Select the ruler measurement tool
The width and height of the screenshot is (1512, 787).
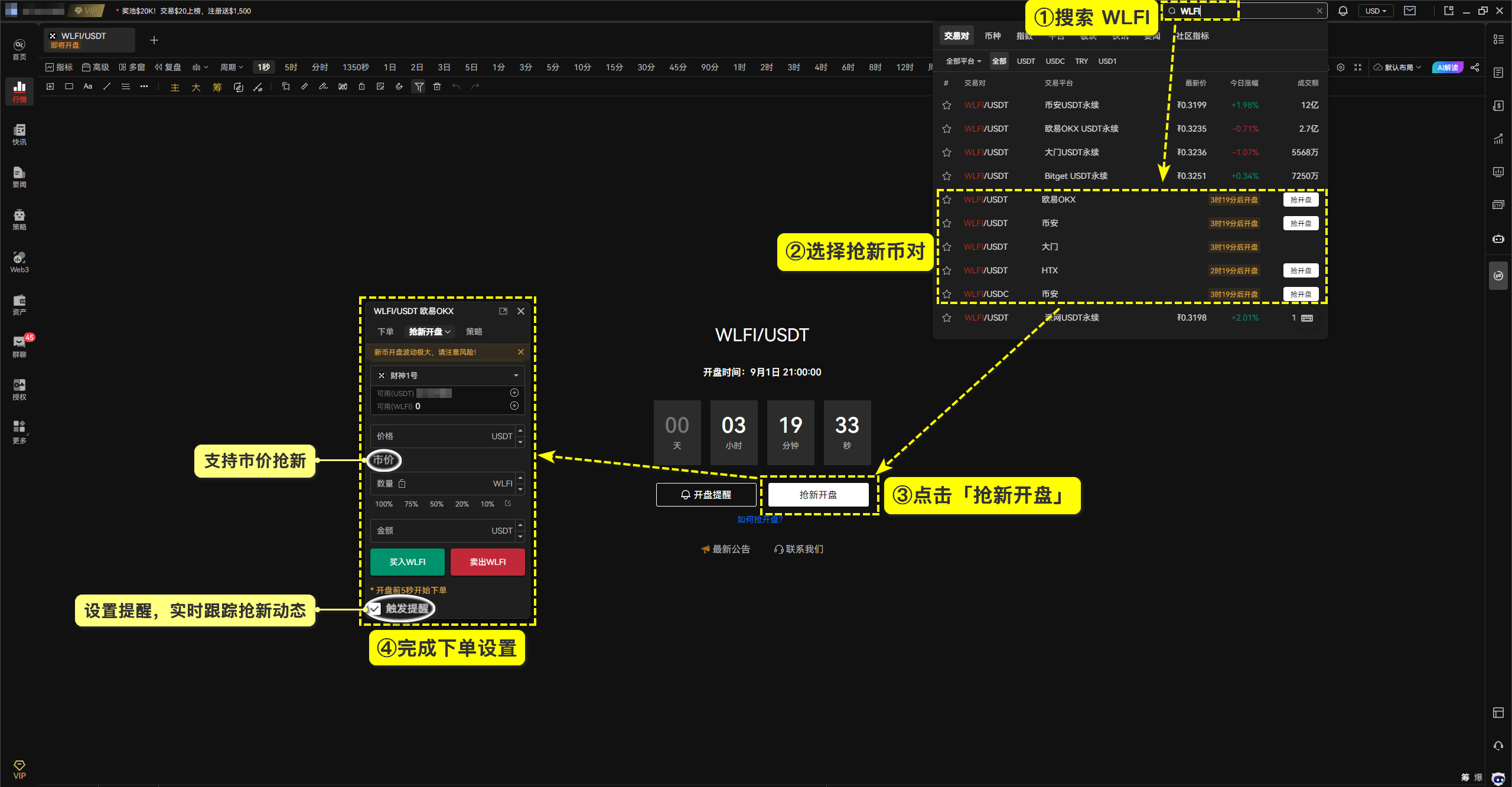[x=304, y=86]
